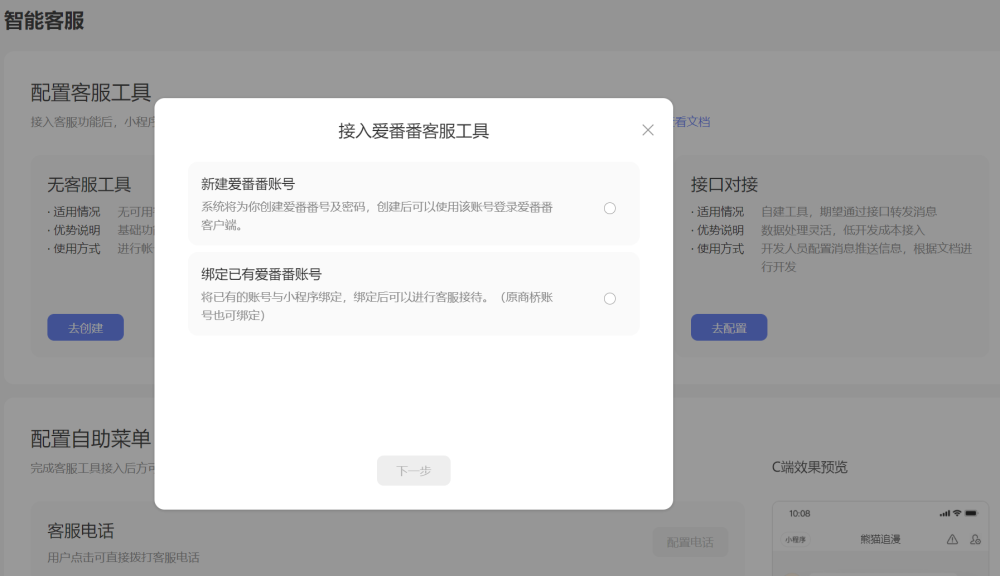Click the 客服电话 heading
Viewport: 1000px width, 576px height.
[80, 531]
